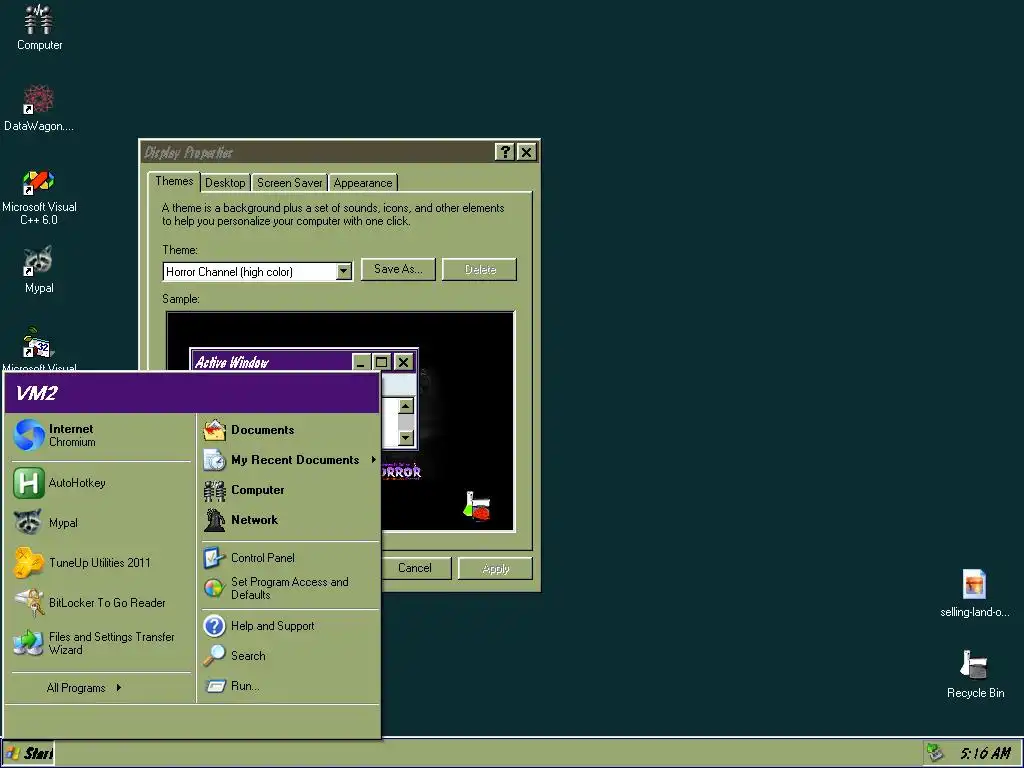Click the taskbar clock showing 5:16 AM

[985, 753]
